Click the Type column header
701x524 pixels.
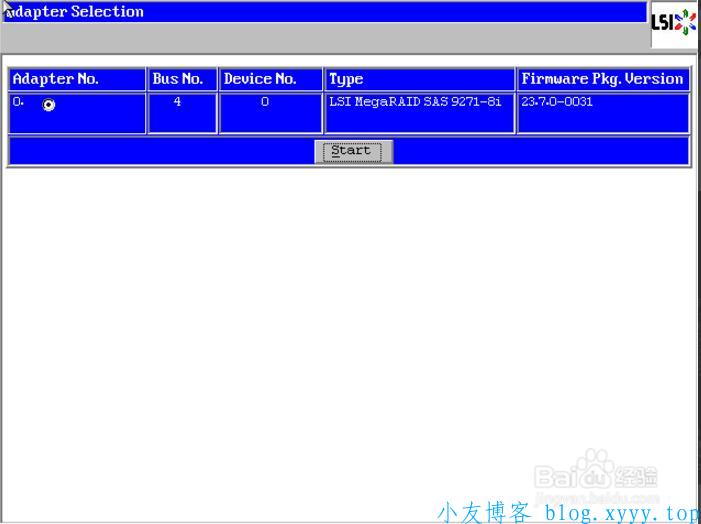point(418,79)
